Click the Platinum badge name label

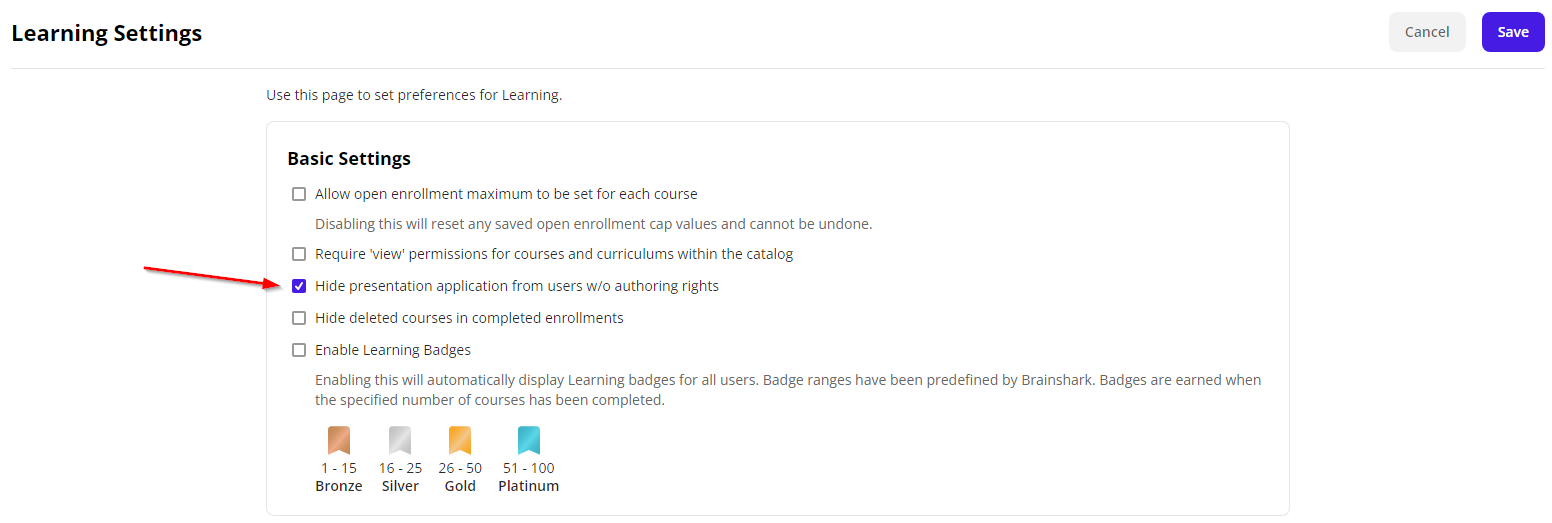(529, 486)
